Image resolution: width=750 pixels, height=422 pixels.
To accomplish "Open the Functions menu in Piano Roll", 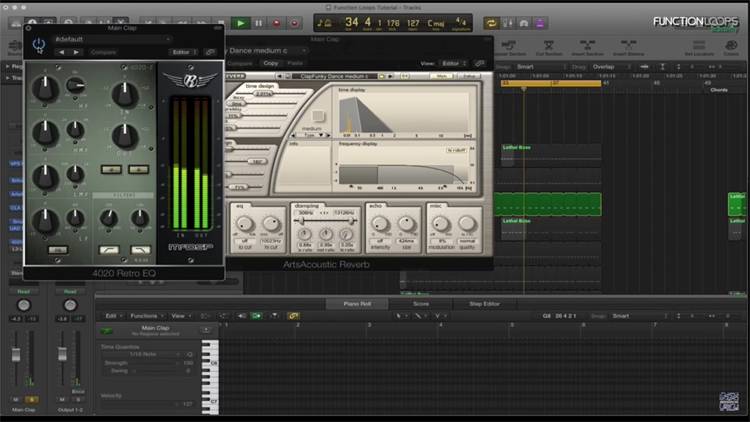I will point(145,315).
